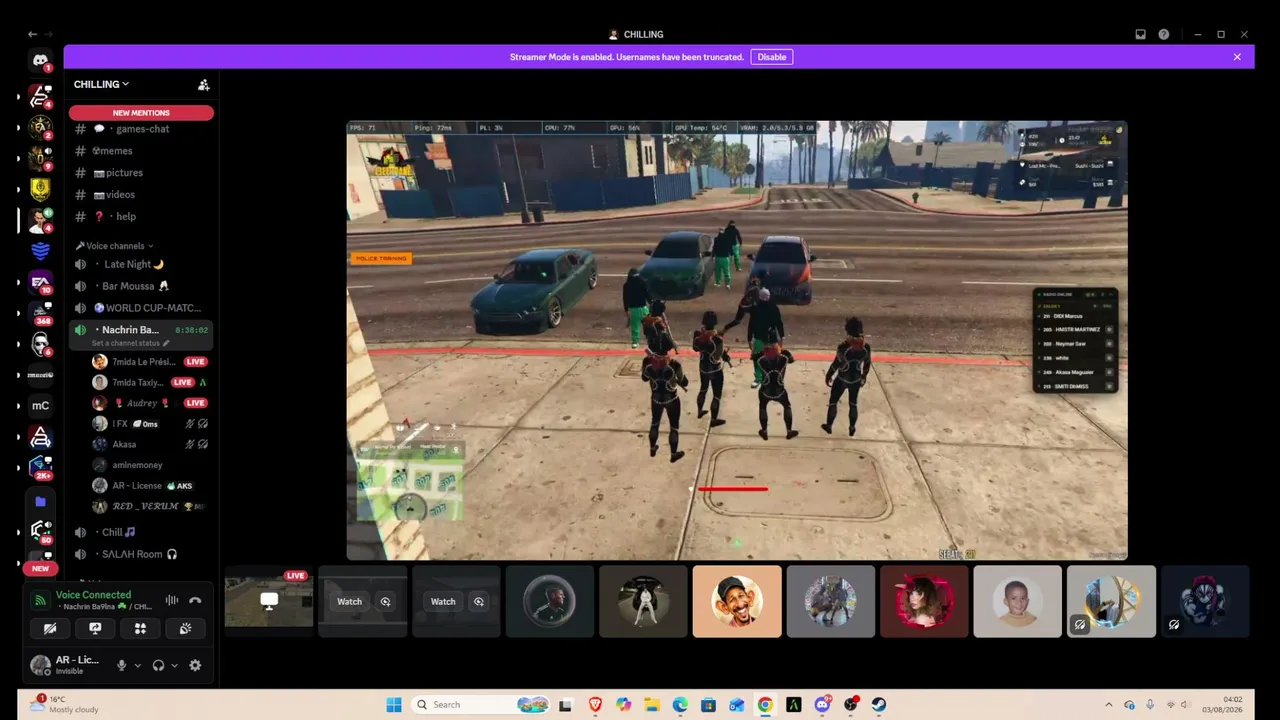Collapse the Voice channels category
This screenshot has width=1280, height=720.
[x=115, y=246]
